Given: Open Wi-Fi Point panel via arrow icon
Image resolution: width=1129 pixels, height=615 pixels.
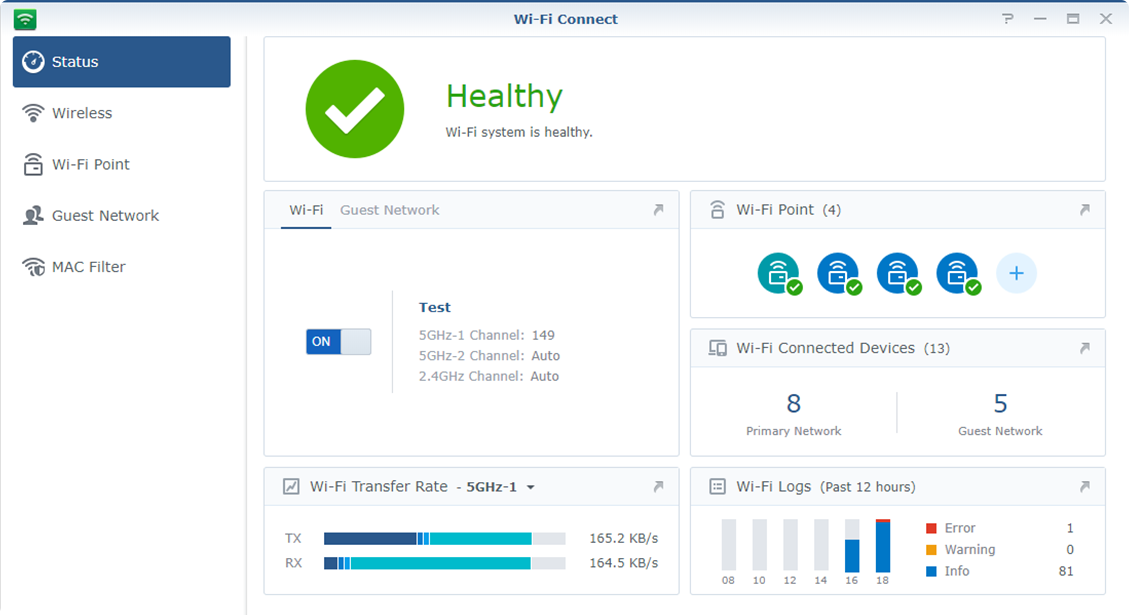Looking at the screenshot, I should (1085, 210).
